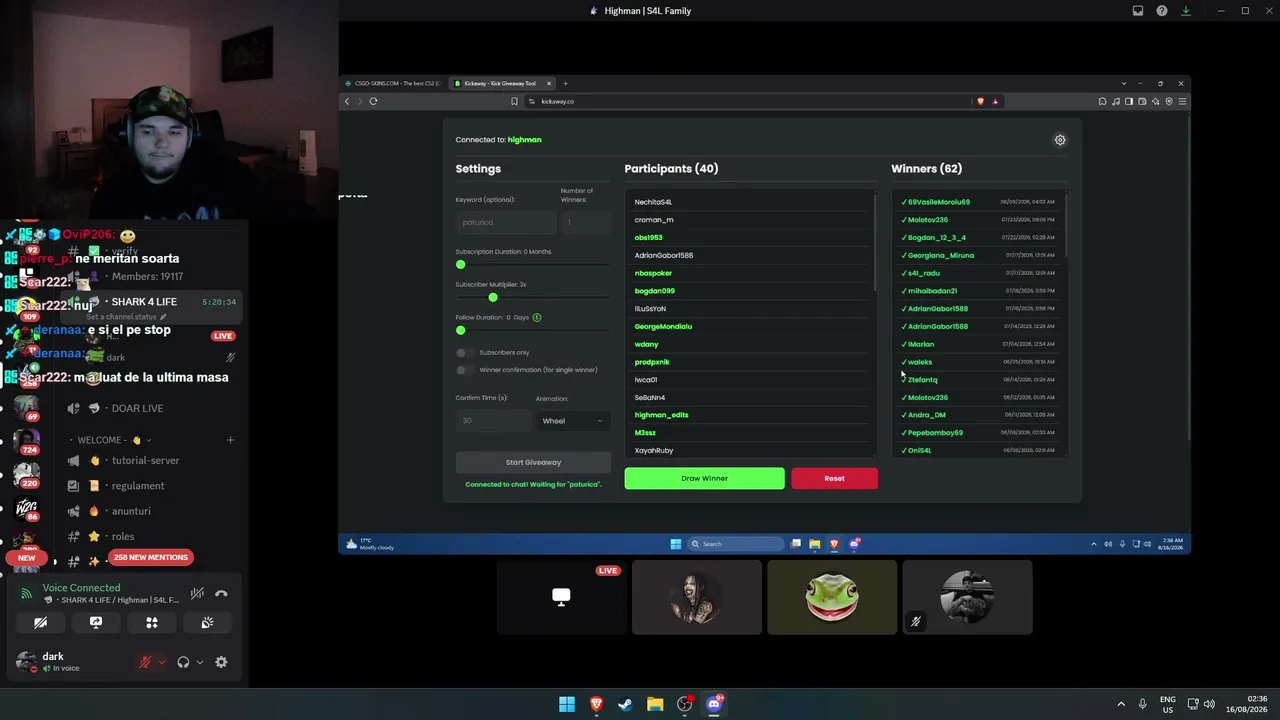Share your screen in Discord voice
The image size is (1280, 720).
point(96,622)
